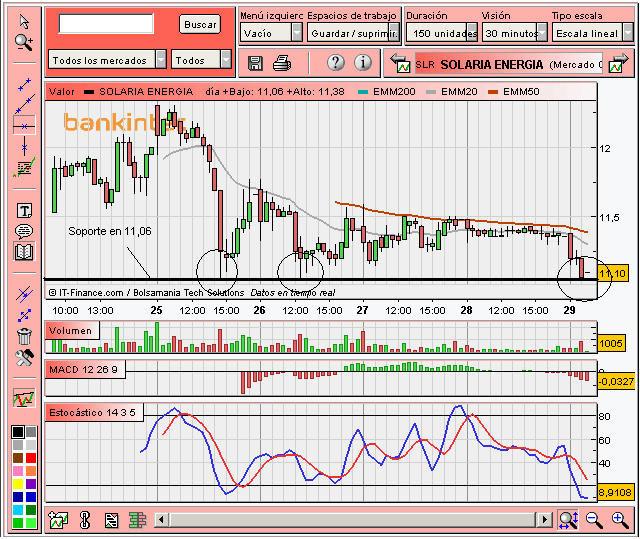Click the document chart icon in bottom toolbar

click(x=111, y=520)
